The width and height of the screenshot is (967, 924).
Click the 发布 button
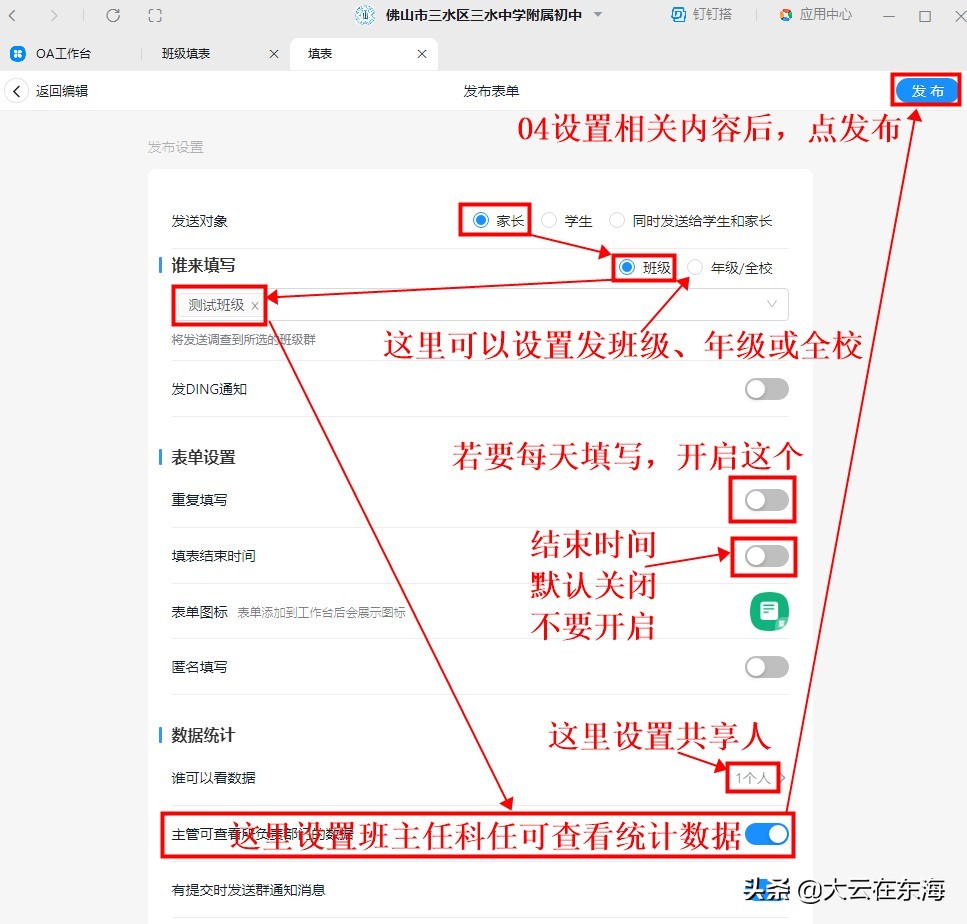[925, 90]
